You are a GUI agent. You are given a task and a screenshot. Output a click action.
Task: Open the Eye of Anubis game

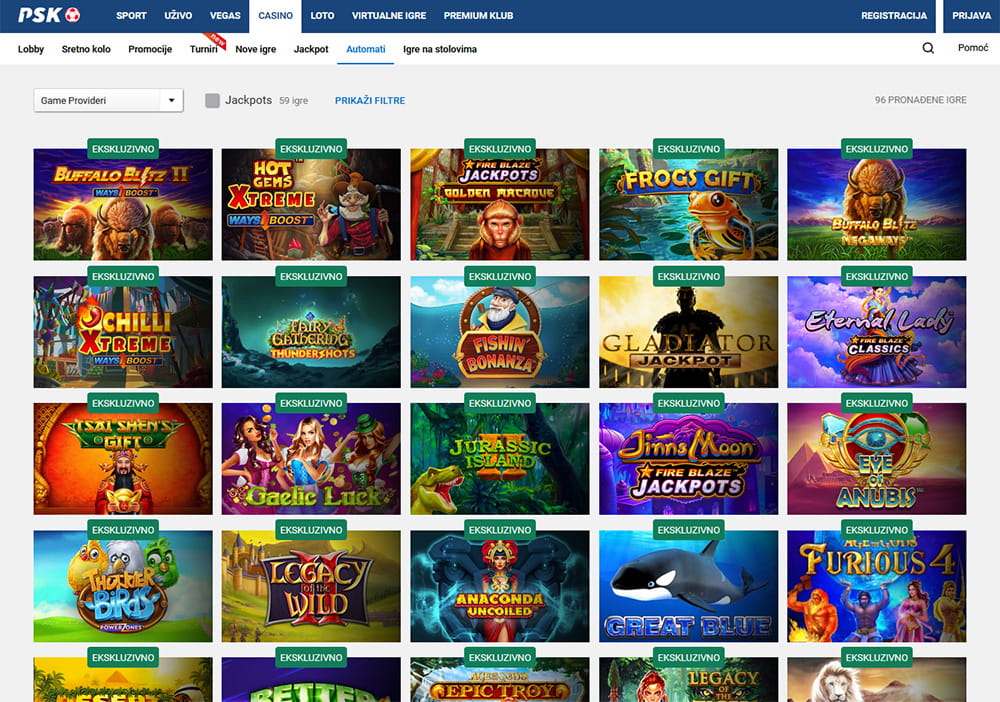coord(877,458)
